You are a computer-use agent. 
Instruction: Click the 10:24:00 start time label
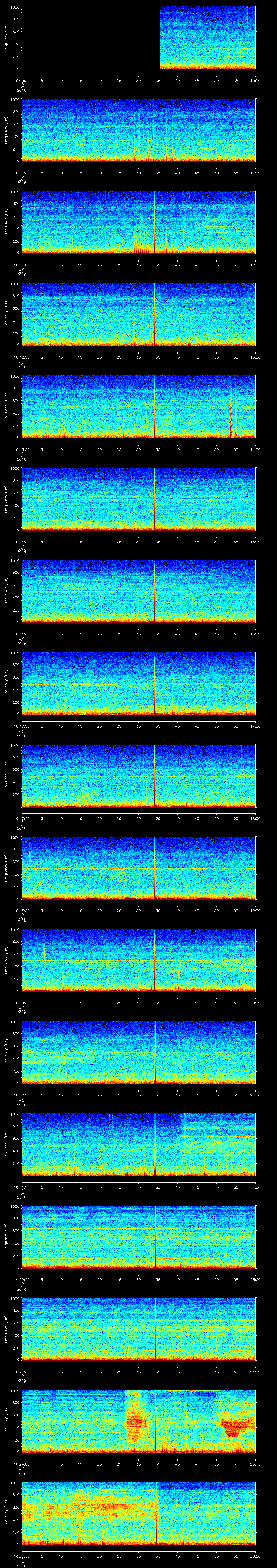(22, 1464)
